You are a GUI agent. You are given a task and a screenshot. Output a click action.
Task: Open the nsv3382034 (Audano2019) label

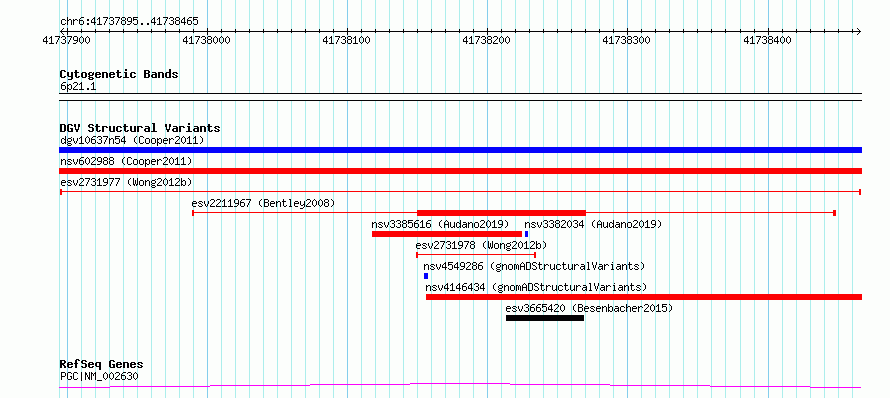593,224
